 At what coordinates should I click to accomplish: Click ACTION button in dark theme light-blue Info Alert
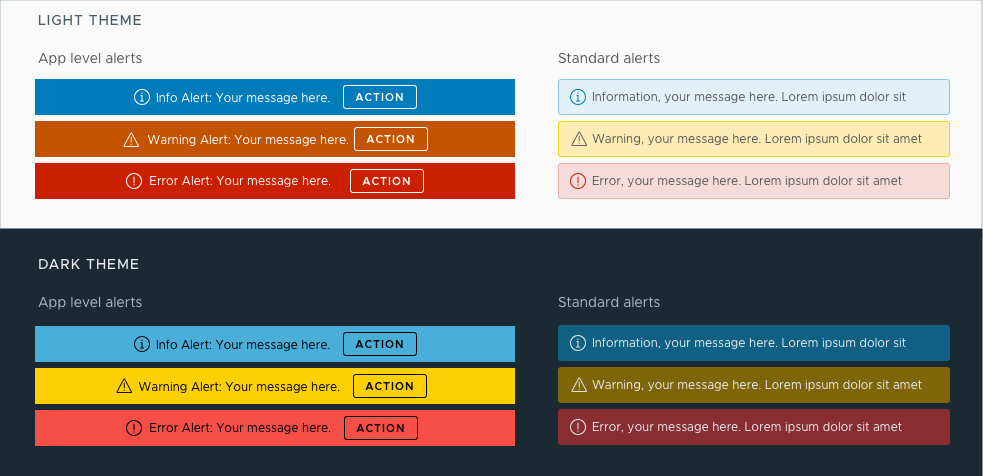coord(380,344)
